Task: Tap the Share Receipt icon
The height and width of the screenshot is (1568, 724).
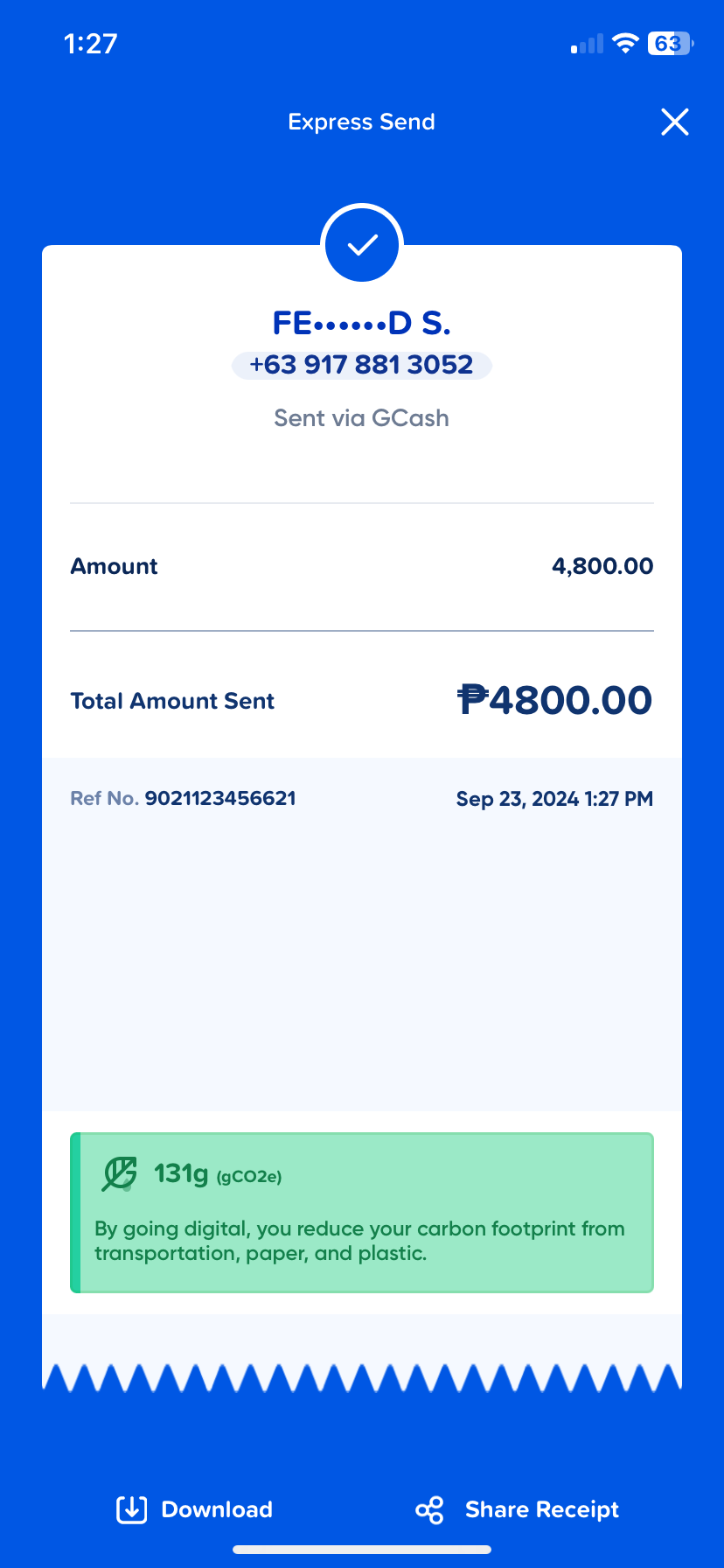Action: [429, 1509]
